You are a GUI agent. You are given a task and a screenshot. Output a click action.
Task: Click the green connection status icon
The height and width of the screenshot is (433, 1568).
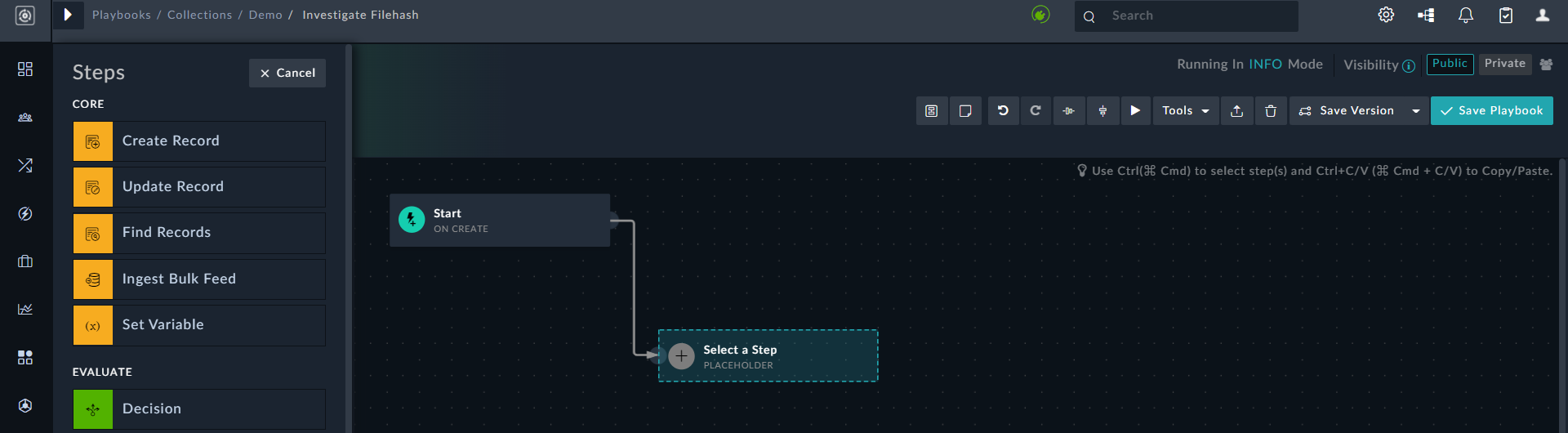[1040, 15]
